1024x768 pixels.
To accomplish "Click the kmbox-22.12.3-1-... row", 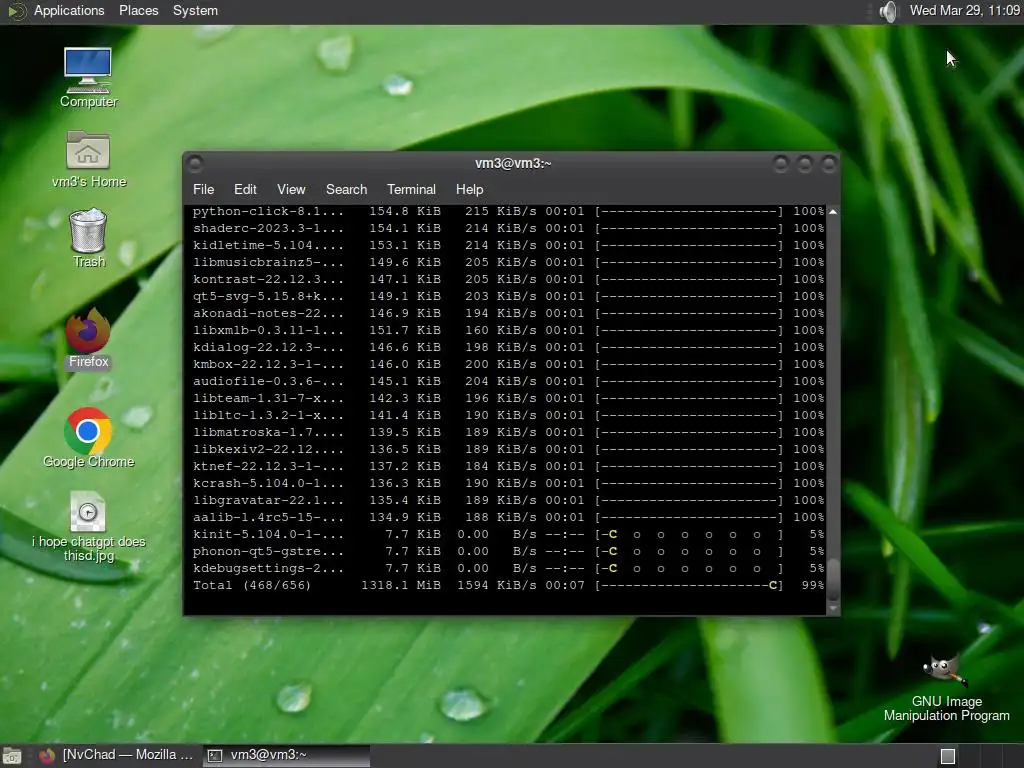I will [x=508, y=364].
